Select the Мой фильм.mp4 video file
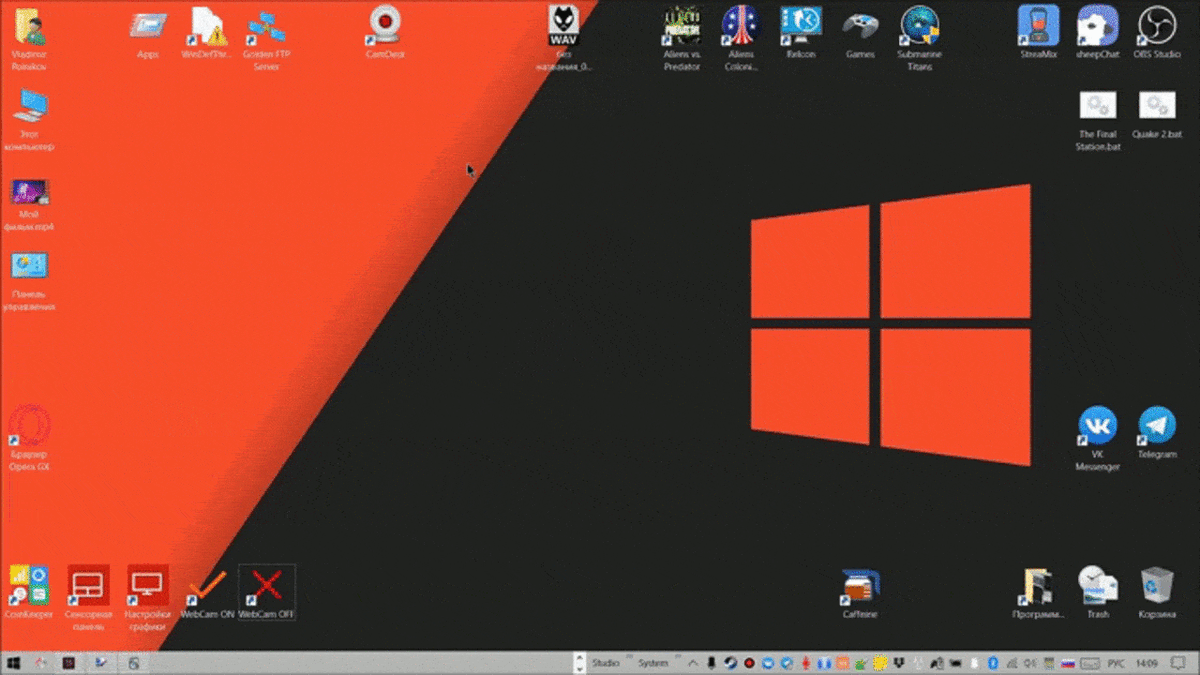Image resolution: width=1200 pixels, height=675 pixels. click(x=29, y=205)
